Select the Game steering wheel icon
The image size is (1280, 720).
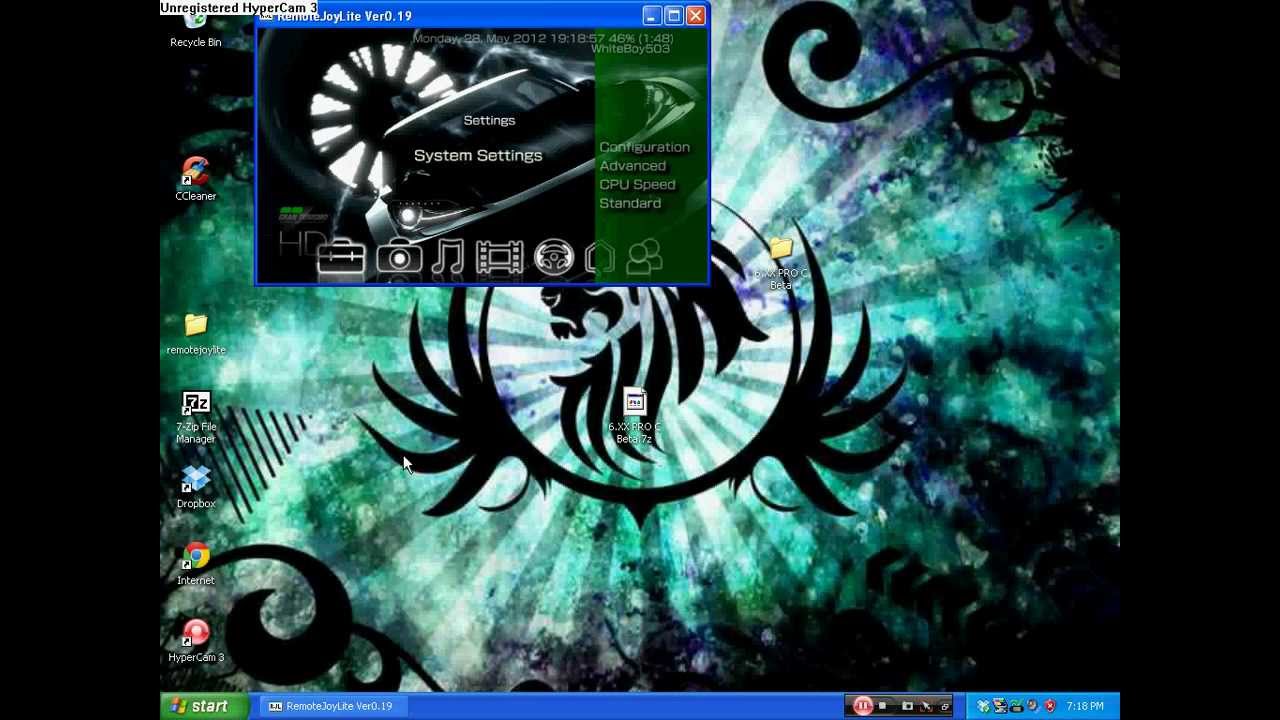[x=553, y=258]
